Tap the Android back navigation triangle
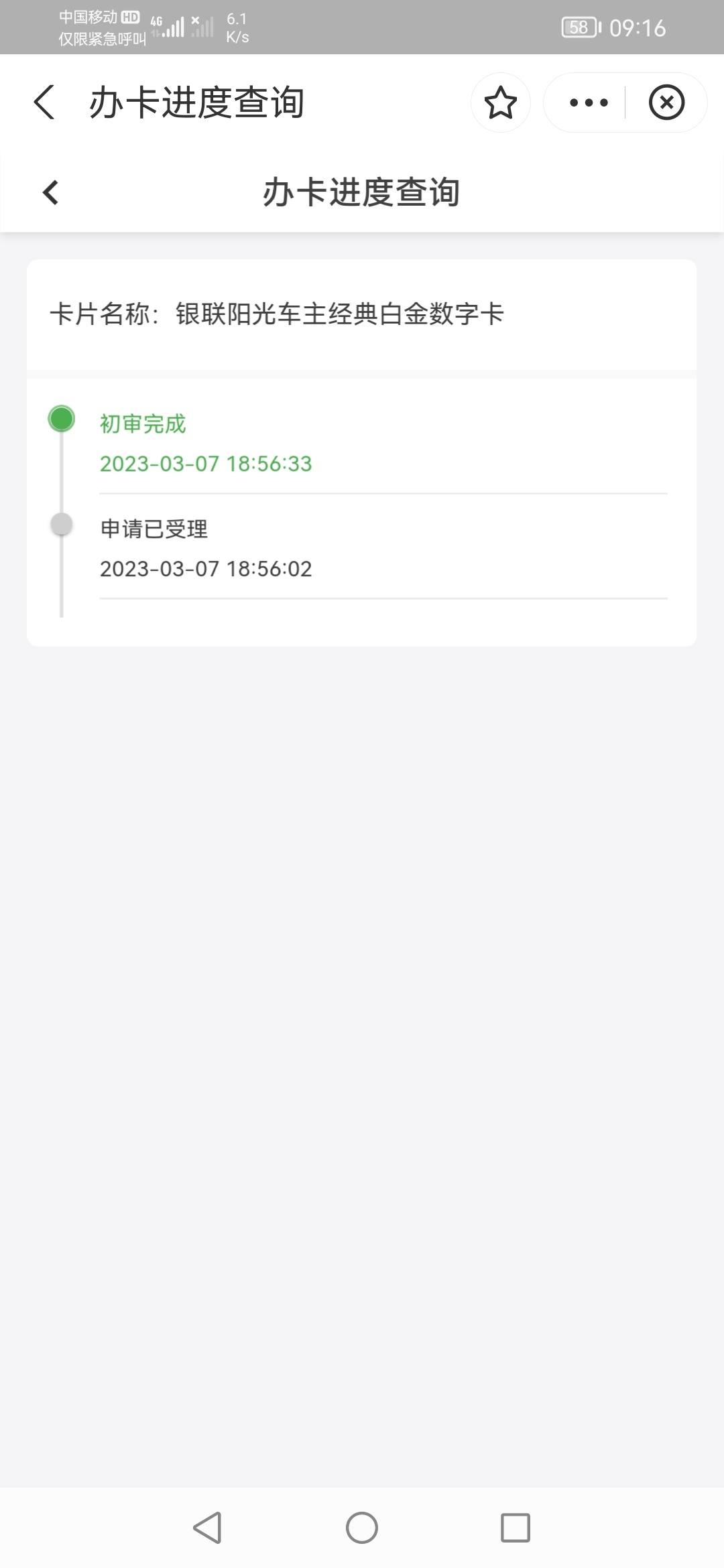Image resolution: width=724 pixels, height=1568 pixels. 207,1528
